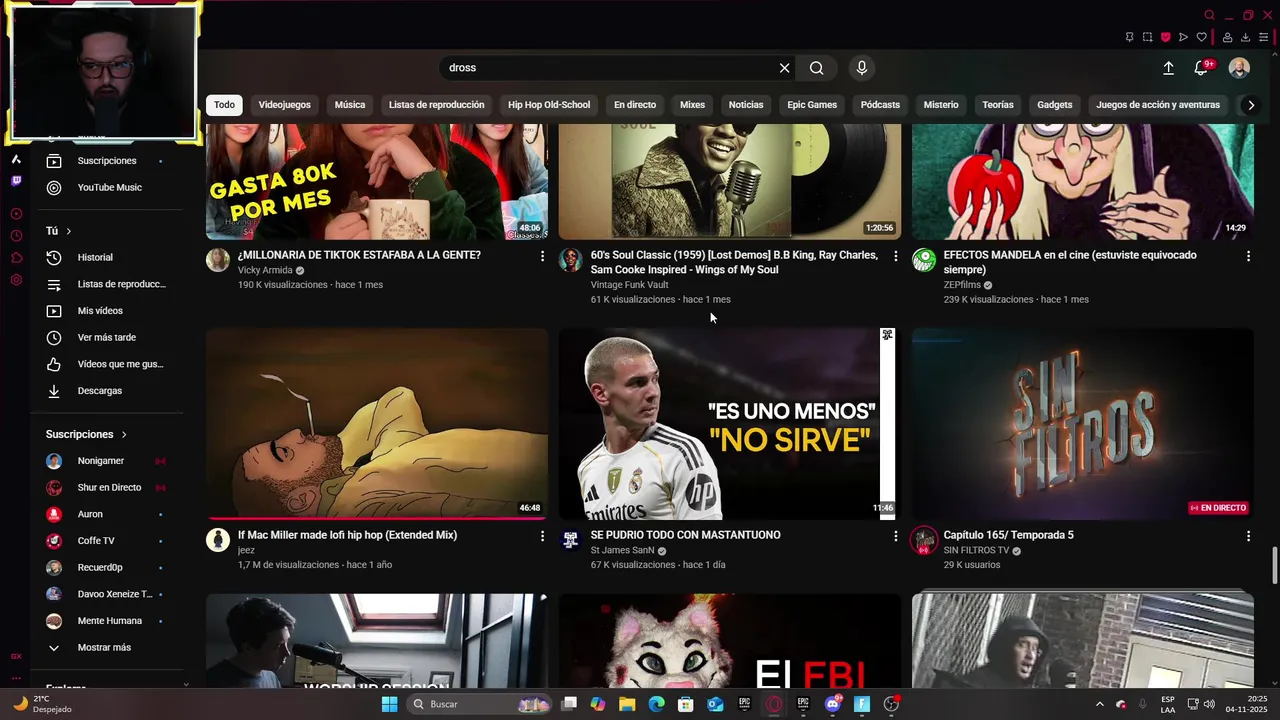The height and width of the screenshot is (720, 1280).
Task: Play the ES UNO MENOS NO SIRVE thumbnail
Action: click(x=730, y=424)
